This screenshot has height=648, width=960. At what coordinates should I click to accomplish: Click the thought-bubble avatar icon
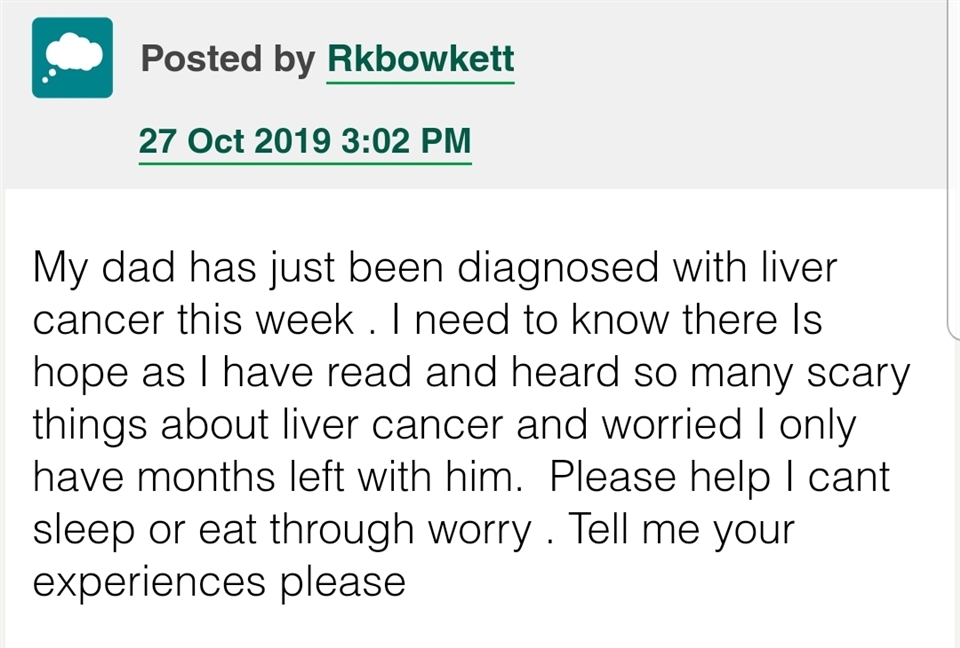coord(72,58)
